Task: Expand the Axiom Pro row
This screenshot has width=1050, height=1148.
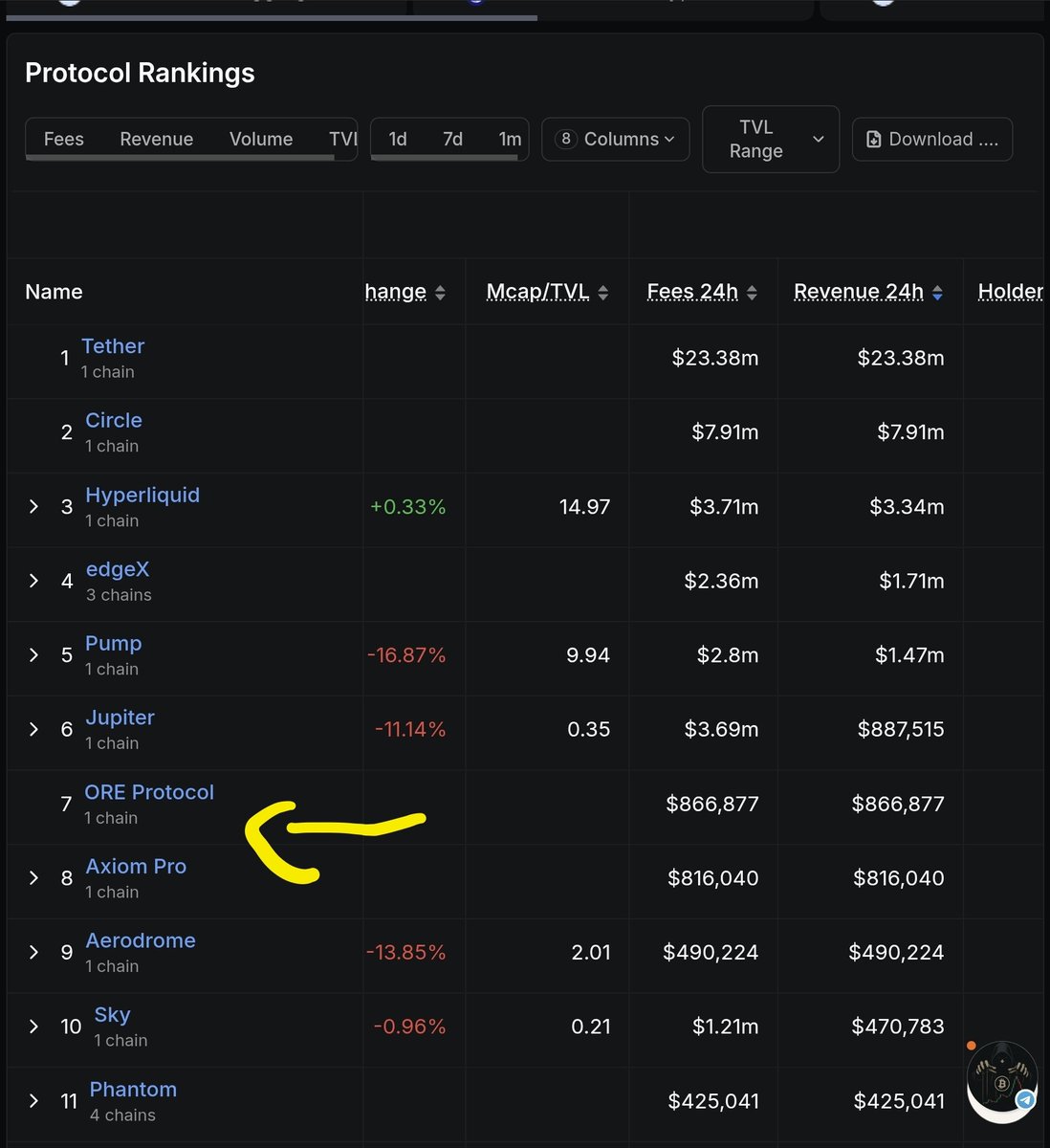Action: coord(33,878)
